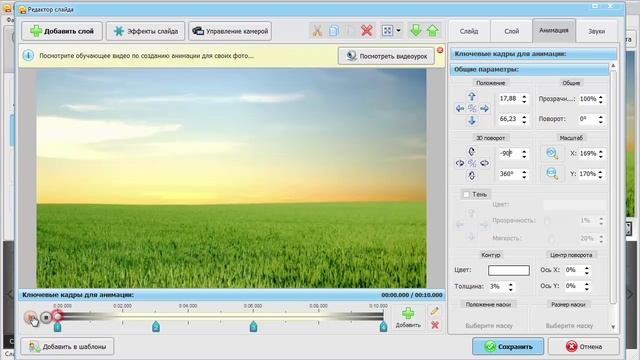Stop the animation preview
Image resolution: width=640 pixels, height=360 pixels.
point(46,317)
